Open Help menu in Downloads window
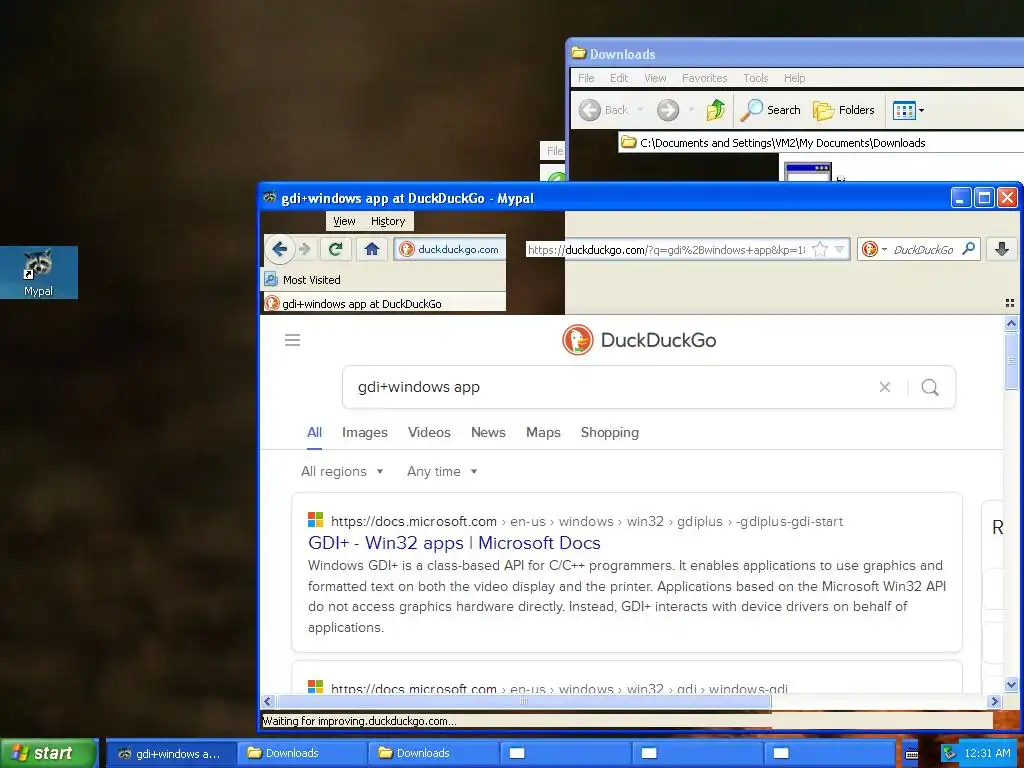 click(794, 78)
